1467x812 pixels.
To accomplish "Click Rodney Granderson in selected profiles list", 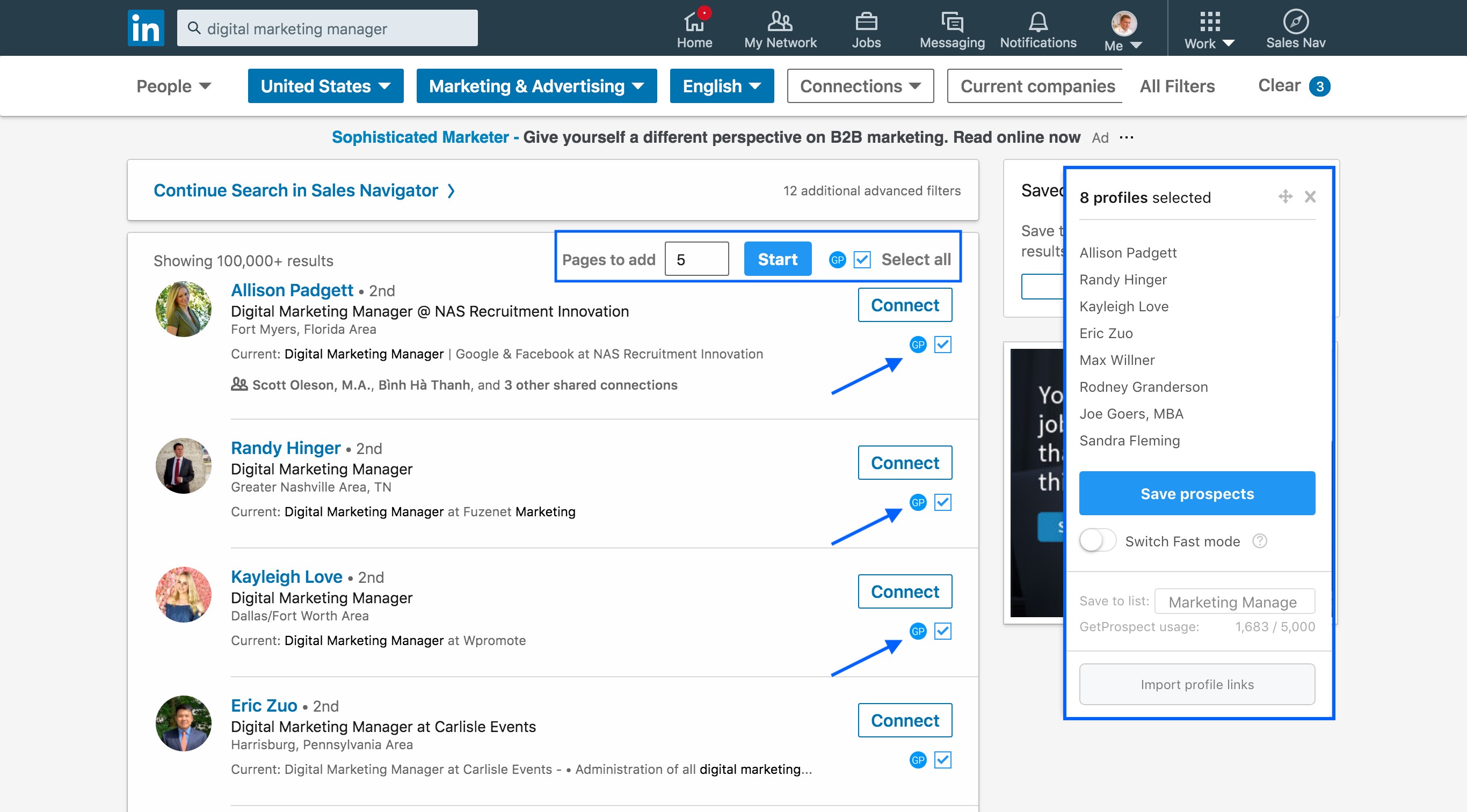I will point(1143,386).
